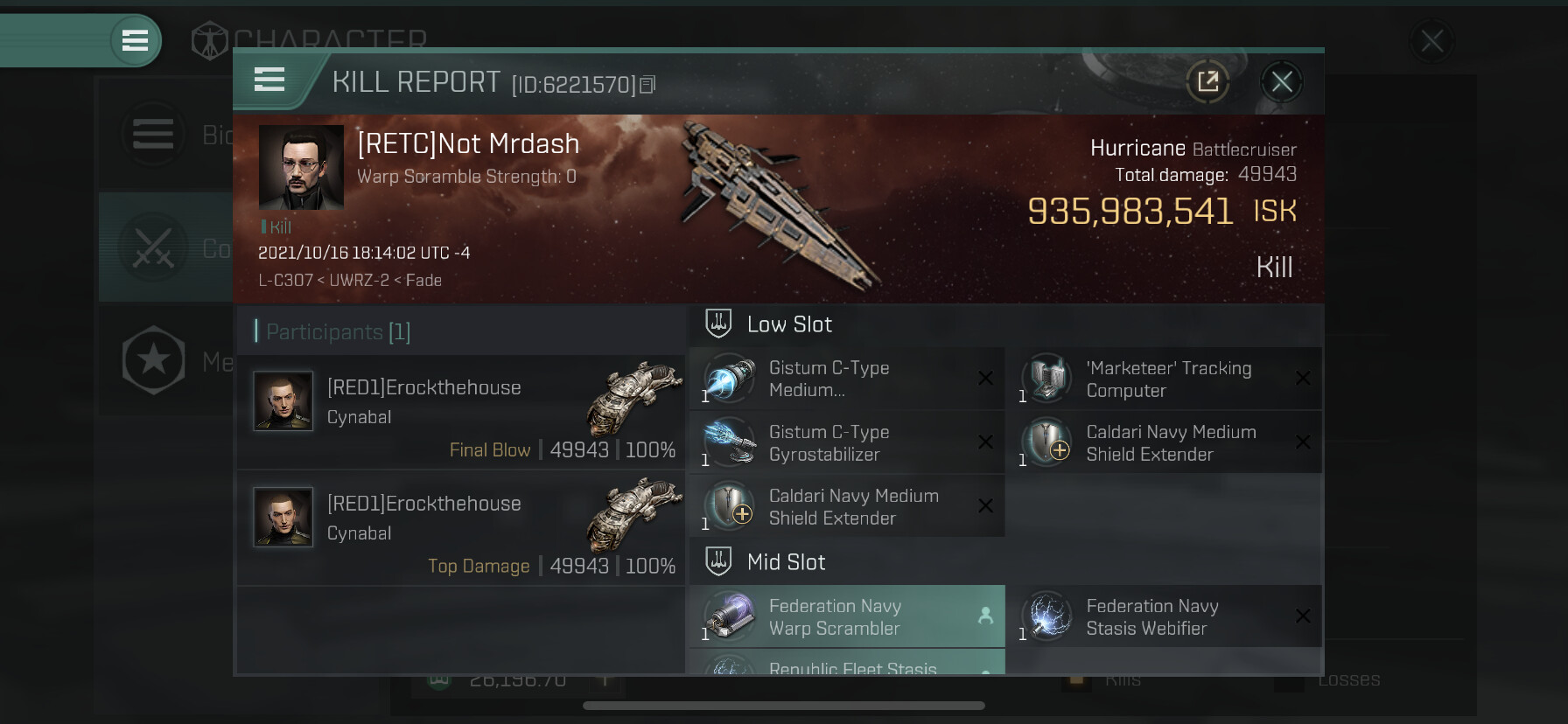
Task: Open the main menu button at top left
Action: point(135,40)
